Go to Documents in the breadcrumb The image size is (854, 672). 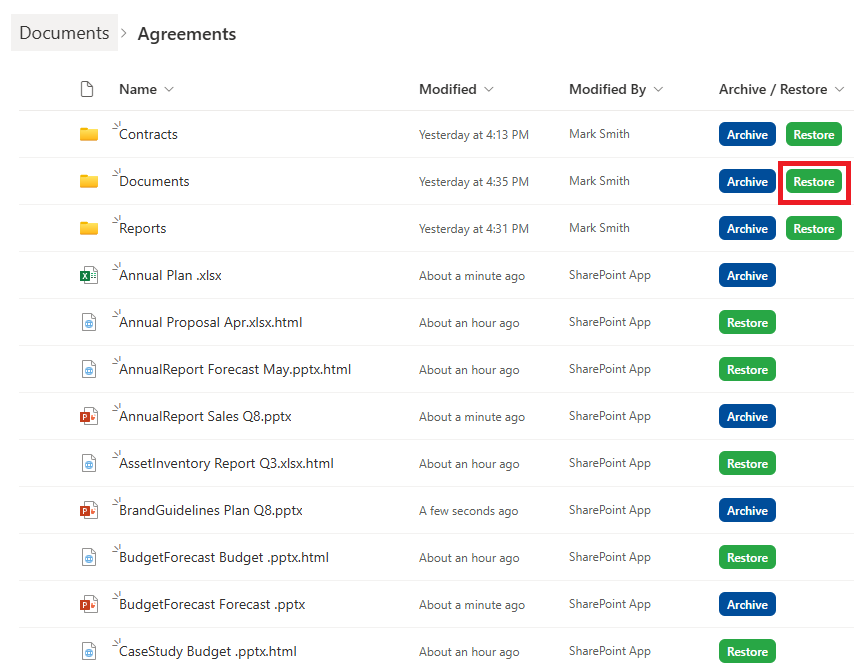tap(64, 33)
